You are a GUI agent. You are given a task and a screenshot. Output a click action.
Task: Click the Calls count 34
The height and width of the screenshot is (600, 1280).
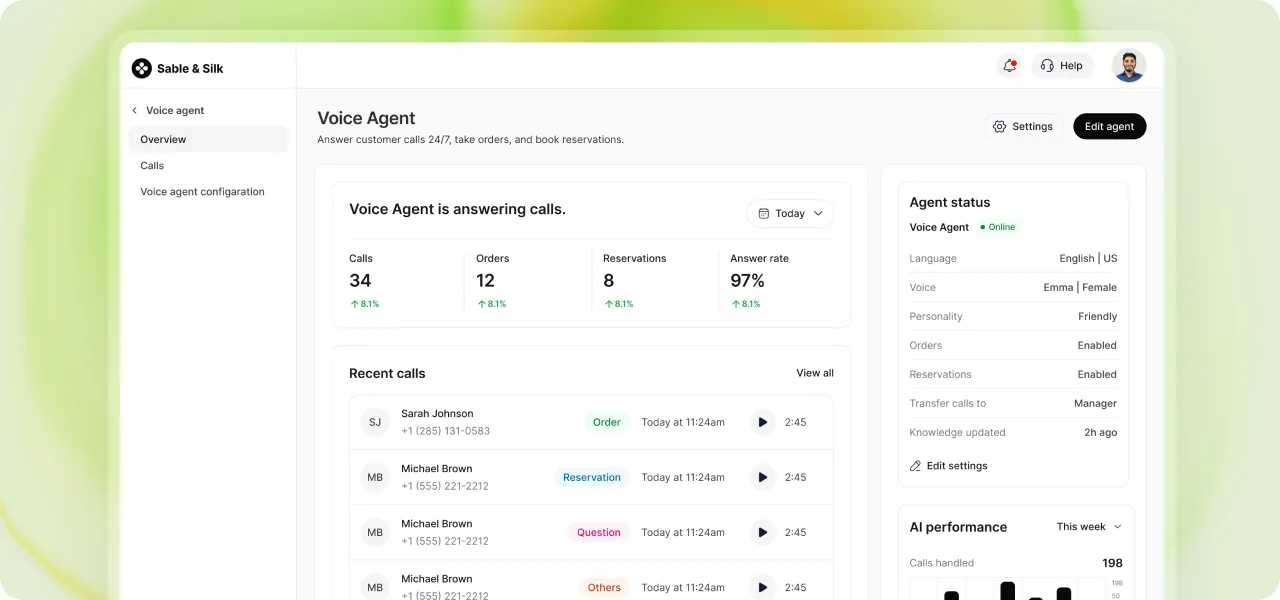[360, 281]
